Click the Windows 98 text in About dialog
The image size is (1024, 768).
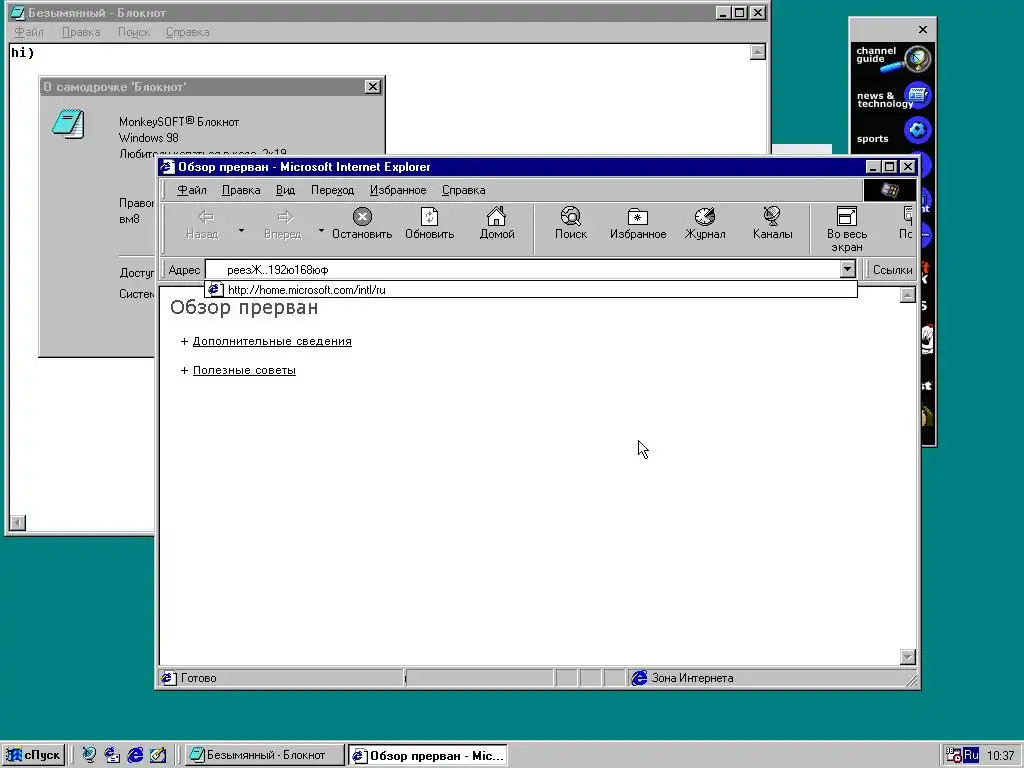pyautogui.click(x=148, y=138)
